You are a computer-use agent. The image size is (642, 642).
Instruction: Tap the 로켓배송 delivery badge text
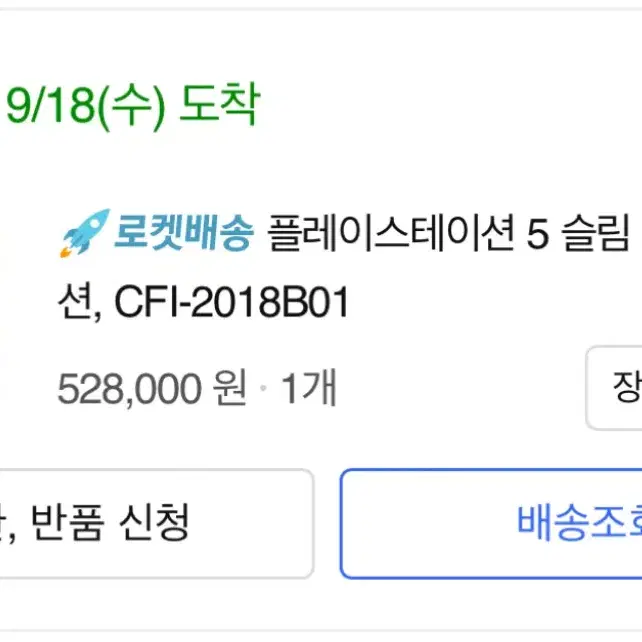[x=184, y=233]
